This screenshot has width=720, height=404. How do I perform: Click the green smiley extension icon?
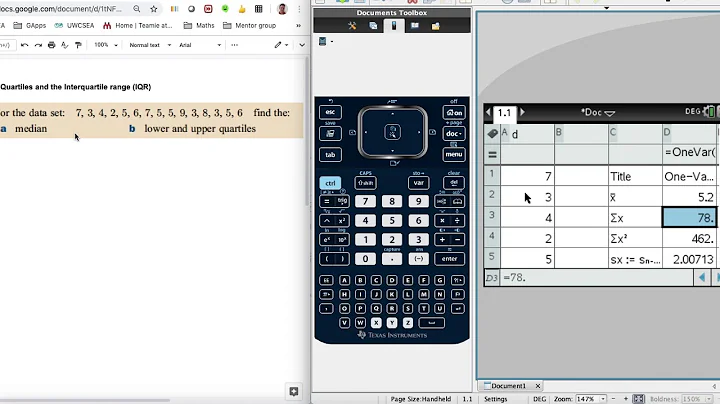point(225,9)
